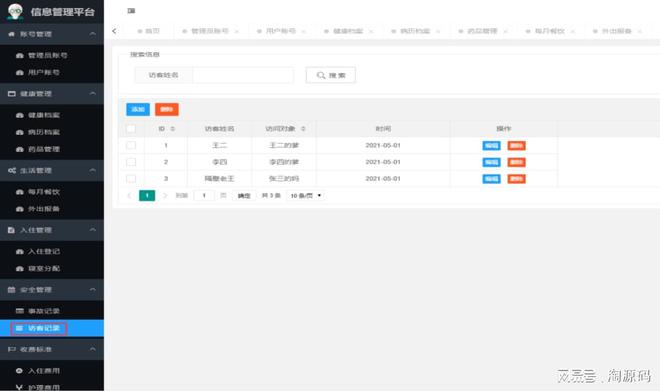Image resolution: width=660 pixels, height=391 pixels.
Task: Collapse the 收费标准 group chevron
Action: point(93,349)
